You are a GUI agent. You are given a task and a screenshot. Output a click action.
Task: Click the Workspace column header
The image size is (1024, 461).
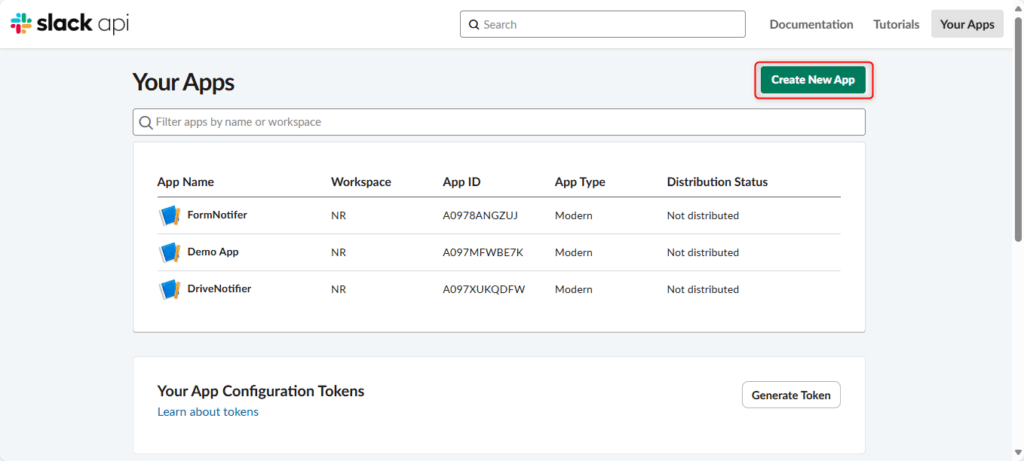tap(361, 182)
